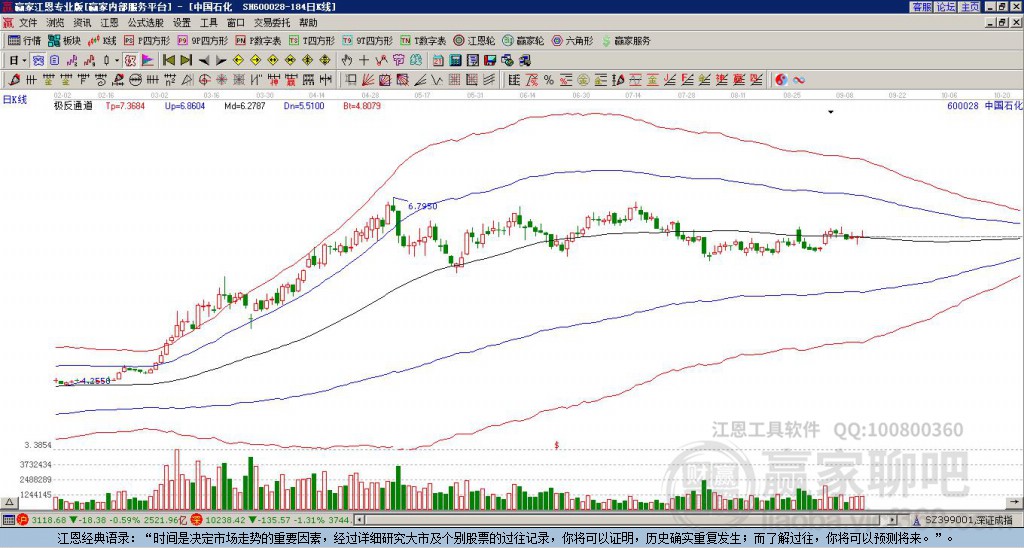Open the 板块 sector view
Screen dimensions: 1024x548
coord(64,40)
